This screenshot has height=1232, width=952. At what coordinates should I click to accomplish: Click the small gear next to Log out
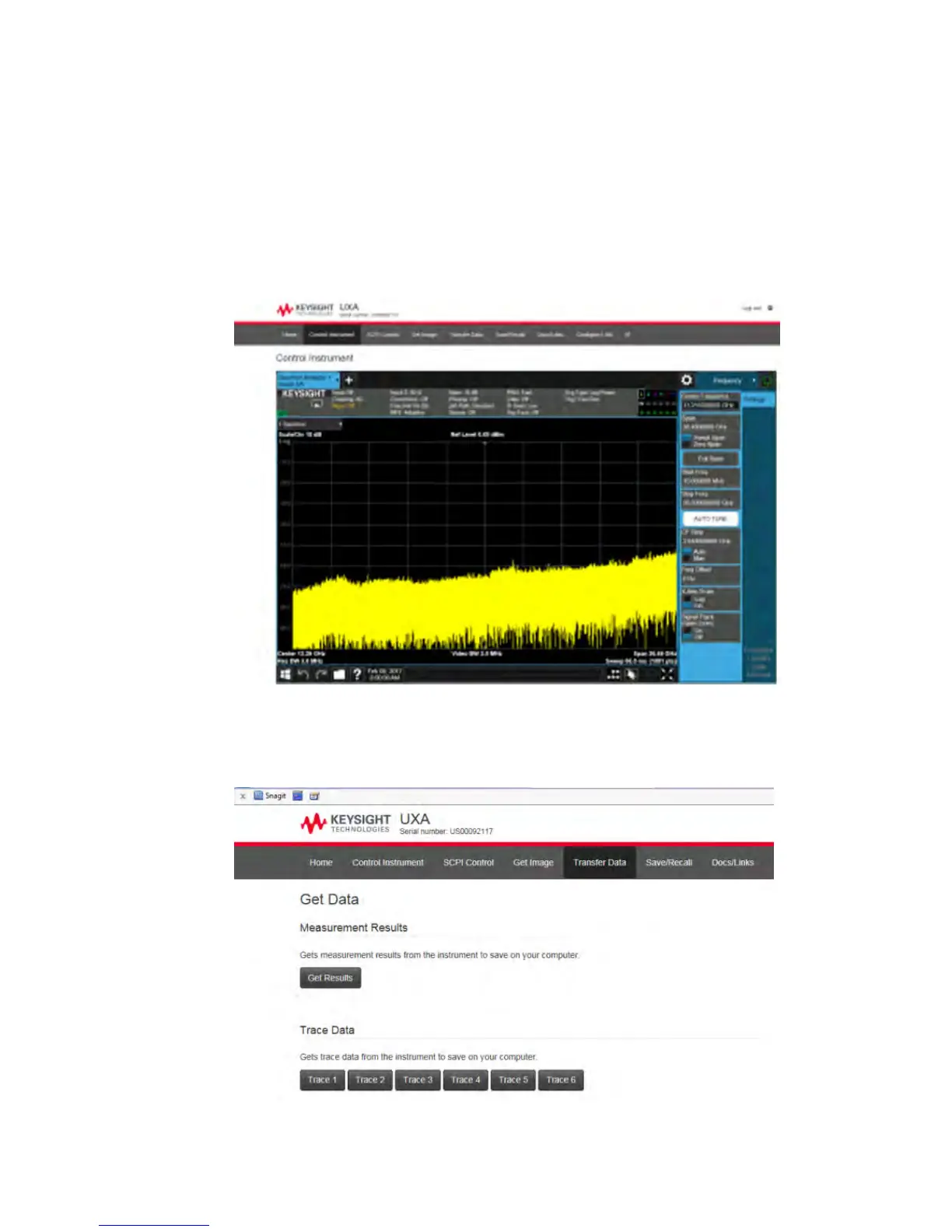coord(770,308)
